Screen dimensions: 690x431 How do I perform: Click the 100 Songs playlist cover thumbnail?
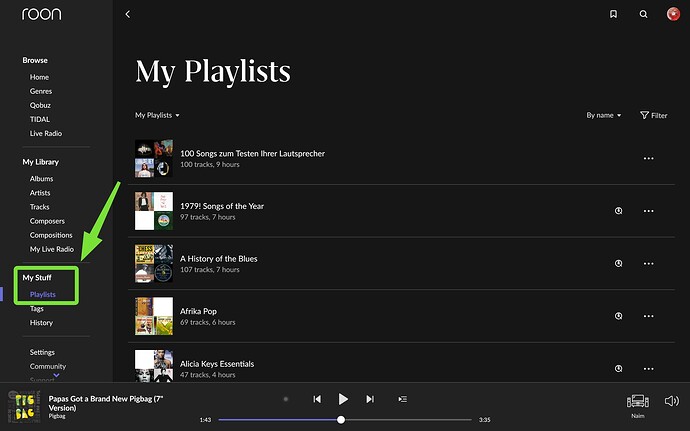154,158
